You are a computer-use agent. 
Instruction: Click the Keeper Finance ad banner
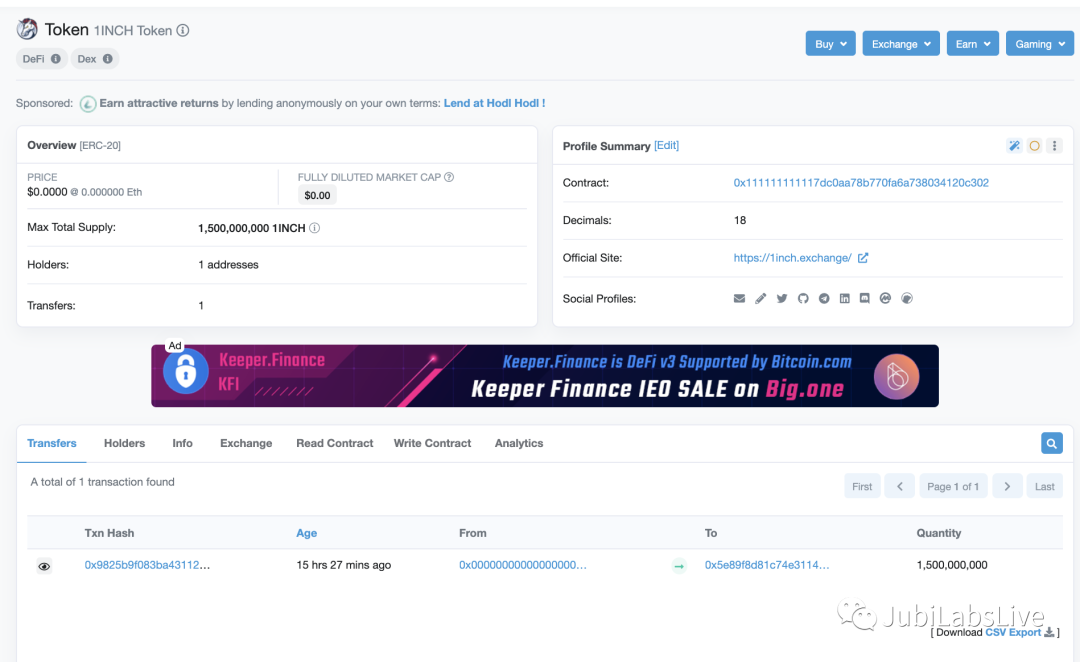(x=544, y=376)
